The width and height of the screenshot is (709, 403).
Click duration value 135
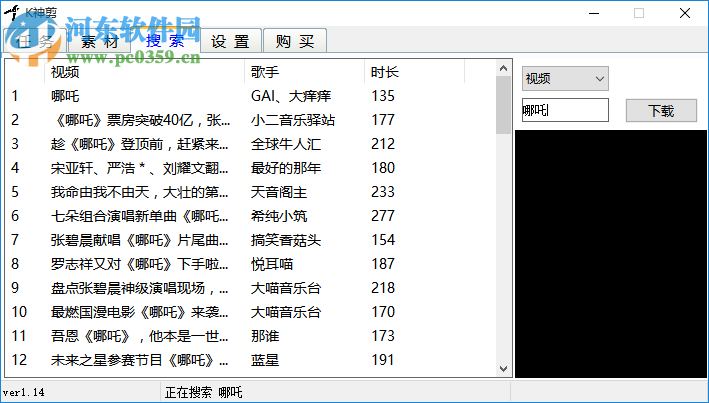point(383,96)
